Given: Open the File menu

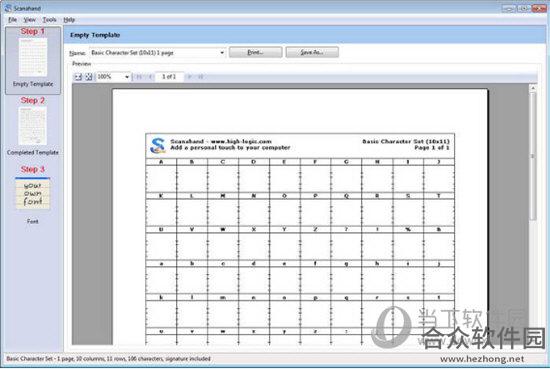Looking at the screenshot, I should click(x=12, y=20).
